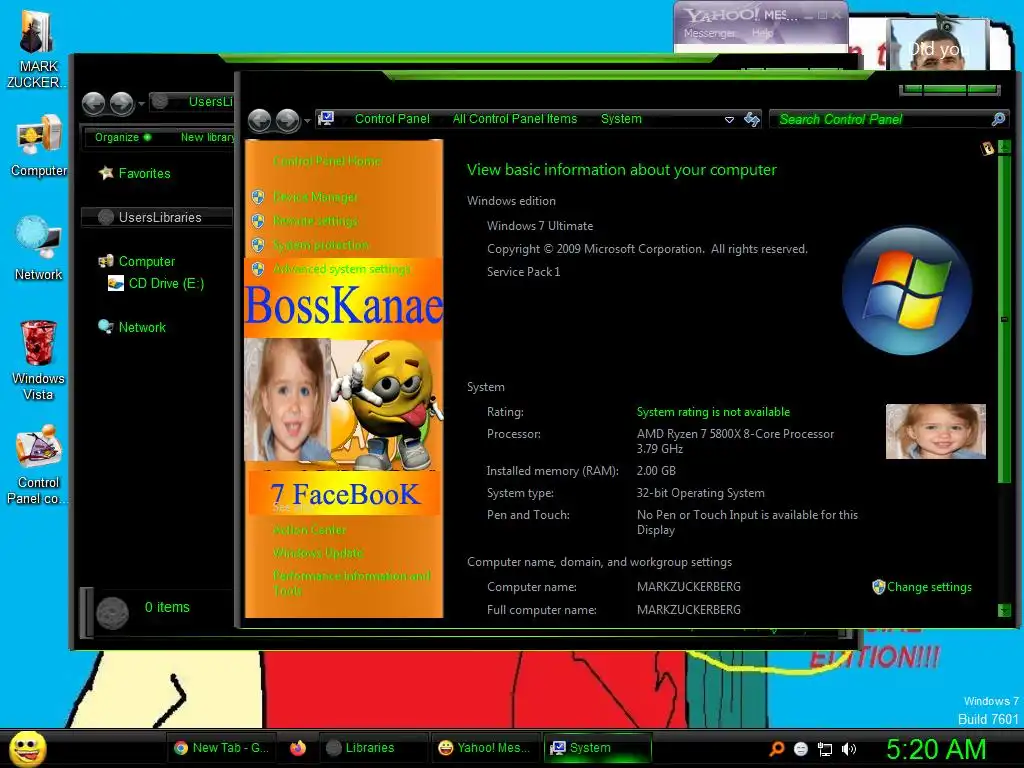Go back in Libraries window

click(x=93, y=103)
